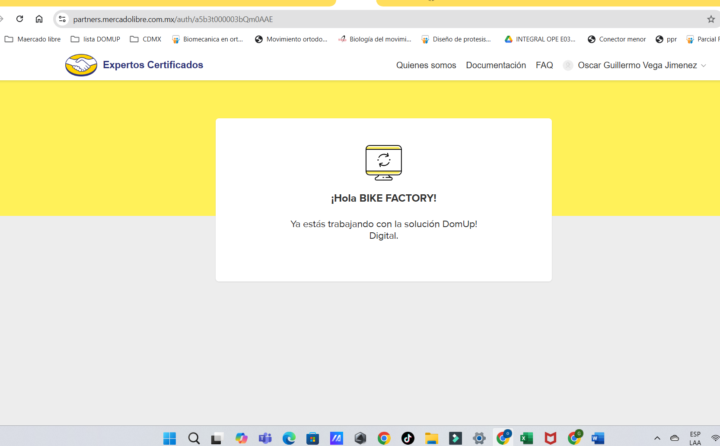Click the user avatar beside Oscar Guillermo
The image size is (720, 446).
568,65
